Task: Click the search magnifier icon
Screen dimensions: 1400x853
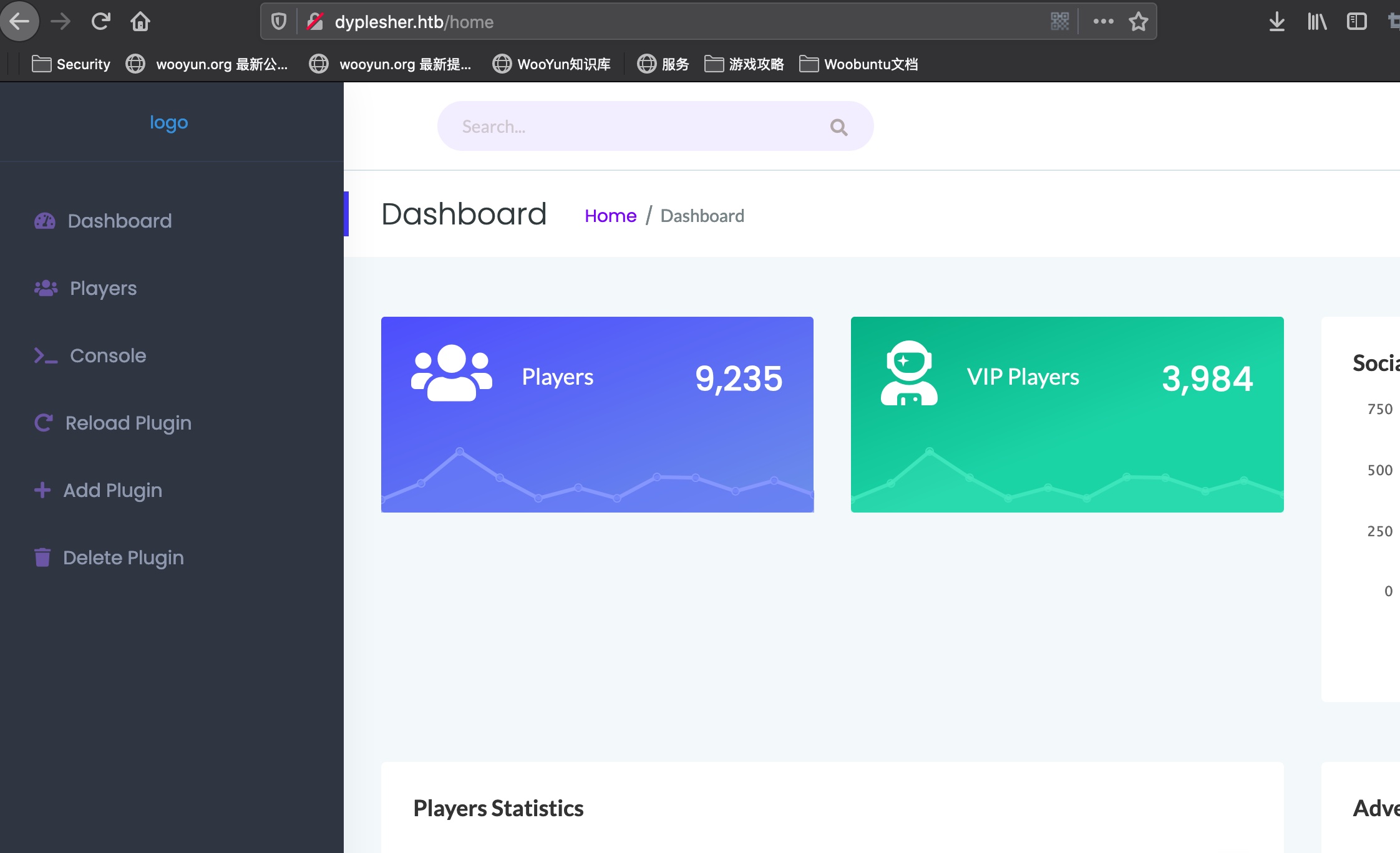Action: (x=839, y=127)
